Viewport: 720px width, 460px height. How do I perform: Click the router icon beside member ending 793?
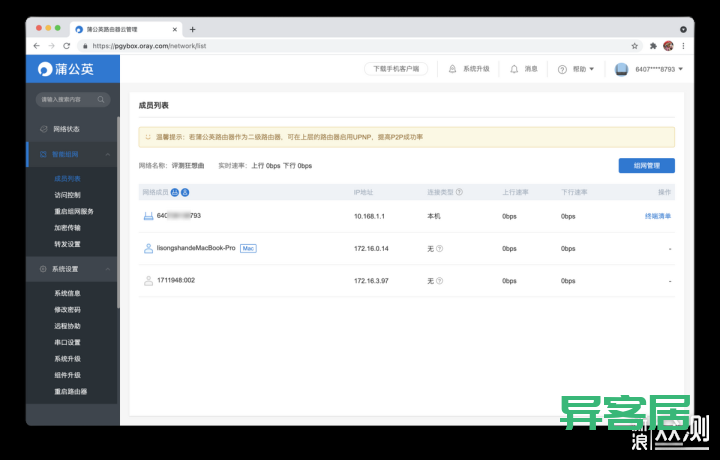tap(148, 216)
